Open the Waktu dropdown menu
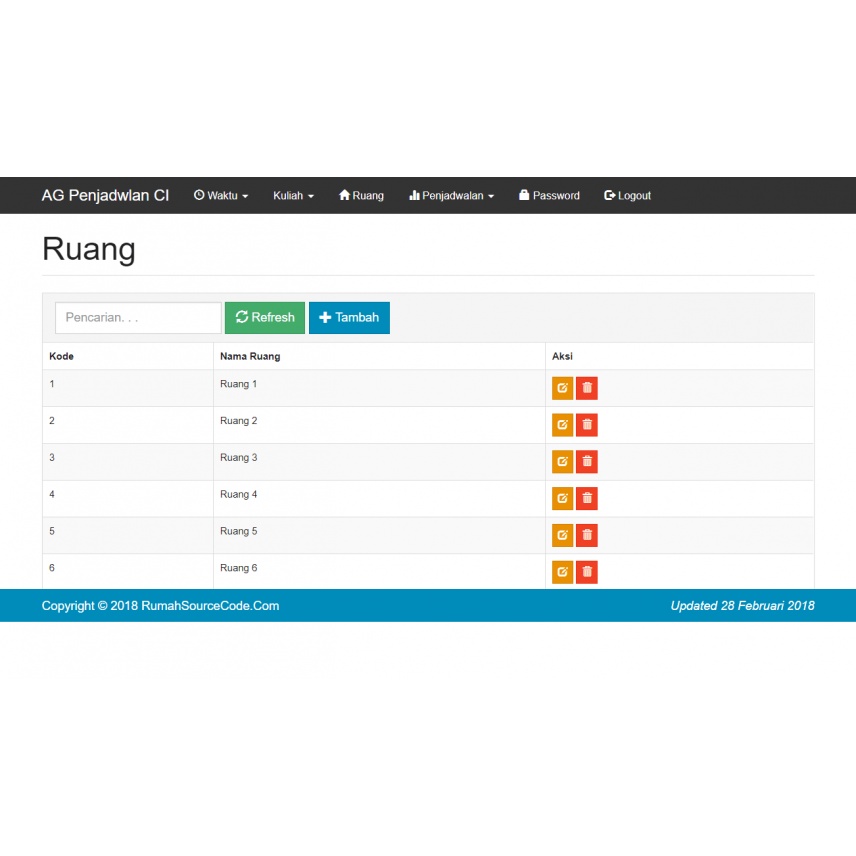Viewport: 856px width, 856px height. 221,195
